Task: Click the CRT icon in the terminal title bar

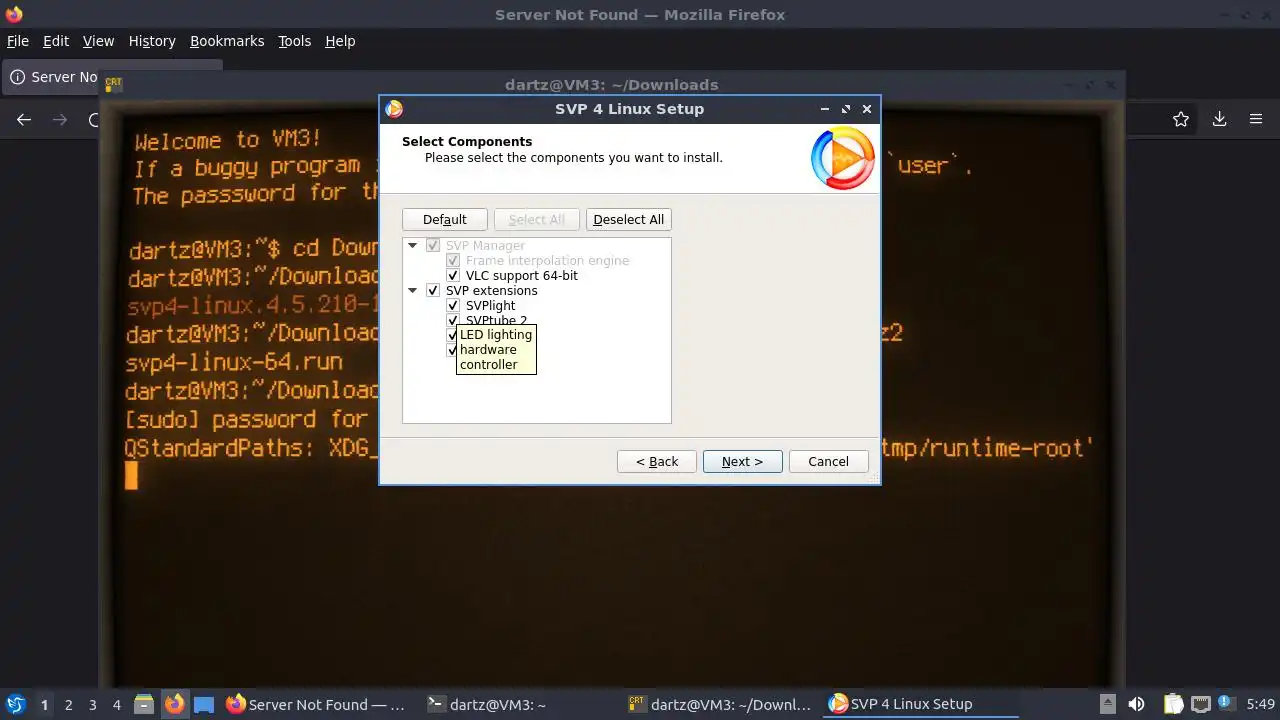Action: click(x=113, y=84)
